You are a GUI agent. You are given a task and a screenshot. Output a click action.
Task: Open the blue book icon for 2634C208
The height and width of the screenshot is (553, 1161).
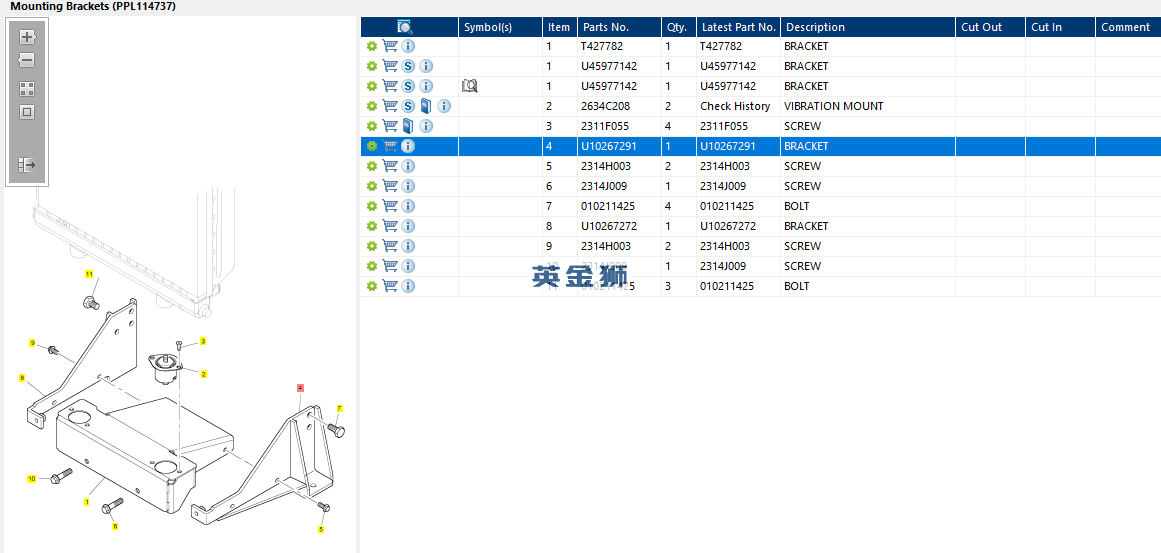[x=425, y=106]
